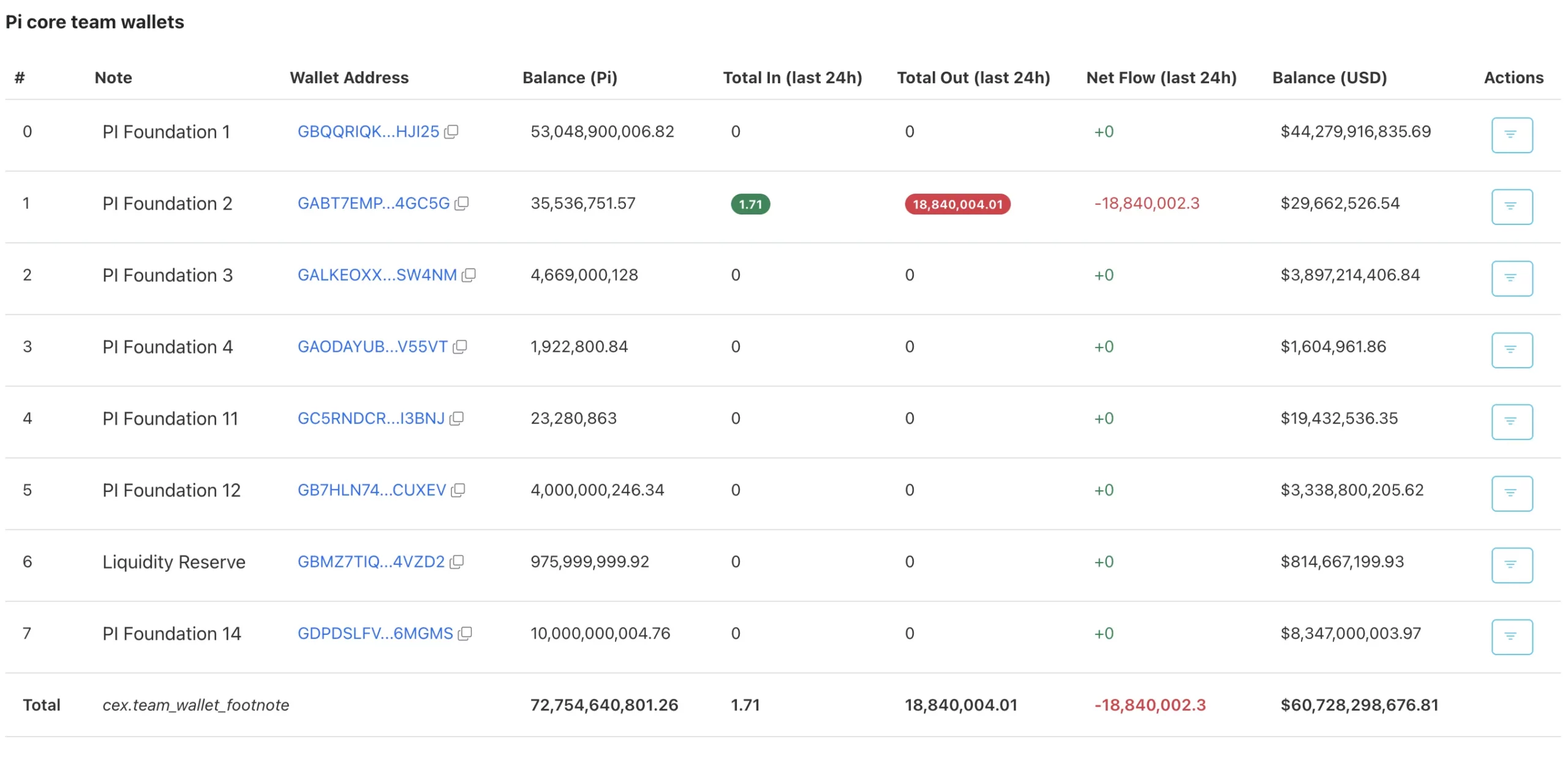
Task: Open actions for PI Foundation 2
Action: [x=1511, y=207]
